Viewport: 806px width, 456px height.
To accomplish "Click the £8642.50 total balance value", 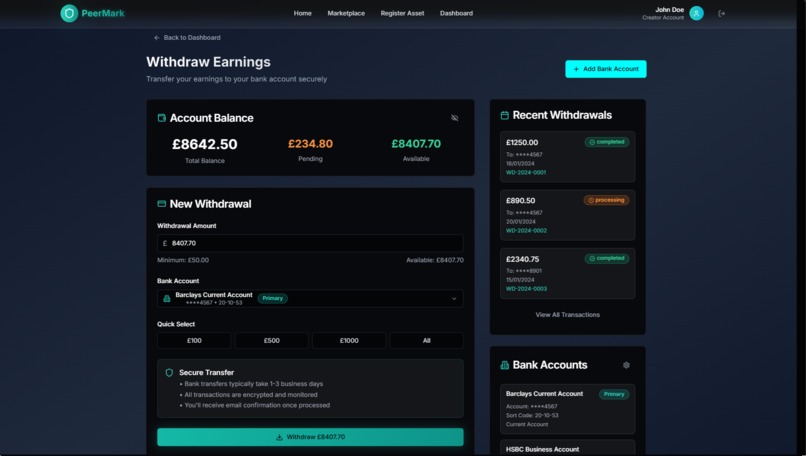I will click(205, 144).
